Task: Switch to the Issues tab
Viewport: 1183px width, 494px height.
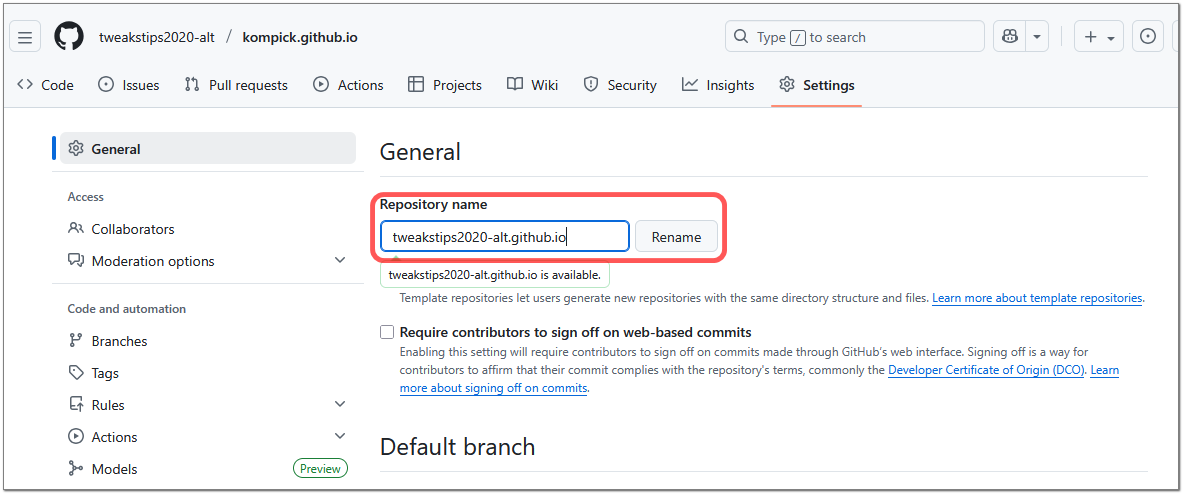Action: (129, 85)
